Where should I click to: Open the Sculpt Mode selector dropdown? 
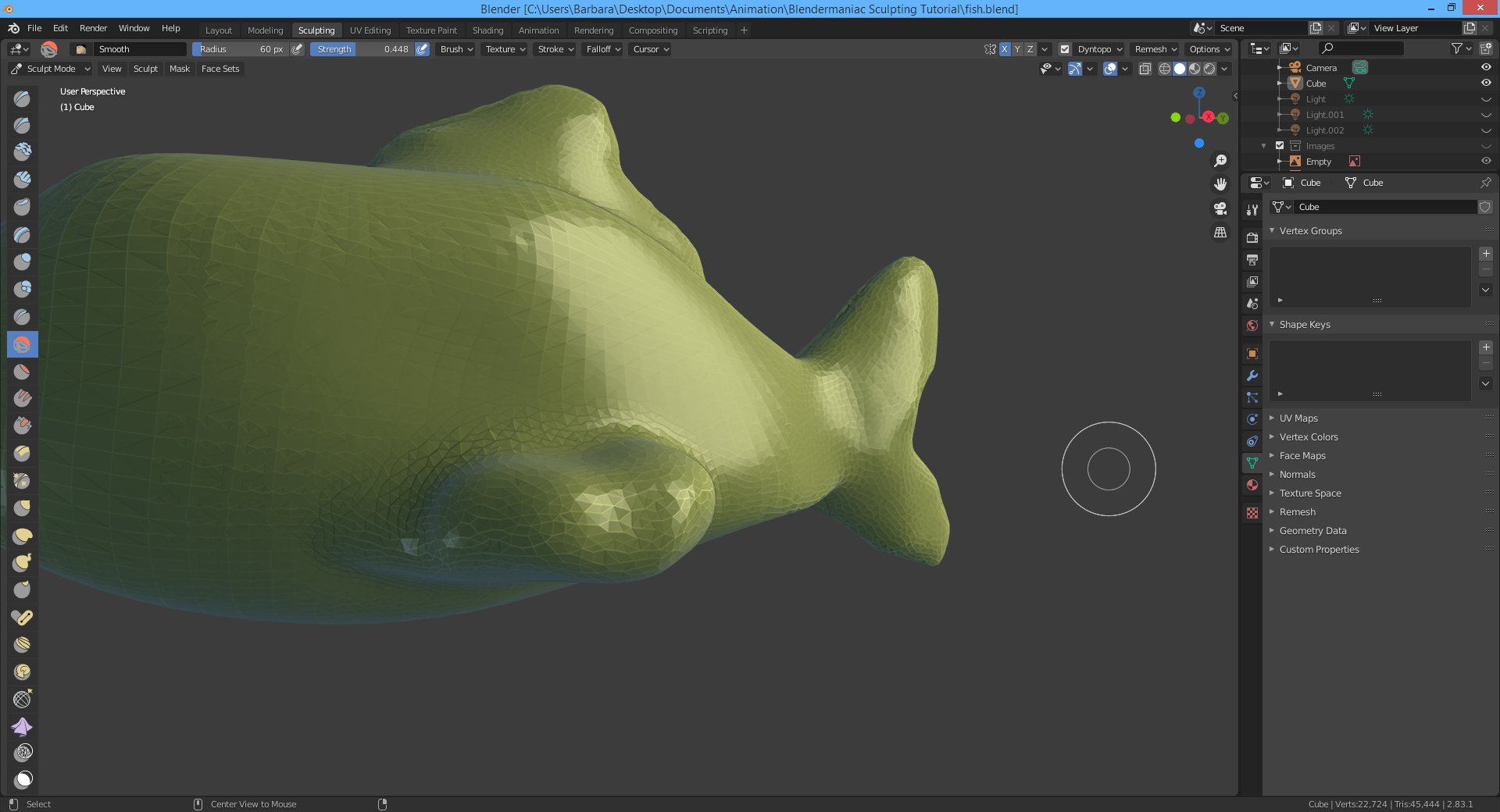click(51, 69)
